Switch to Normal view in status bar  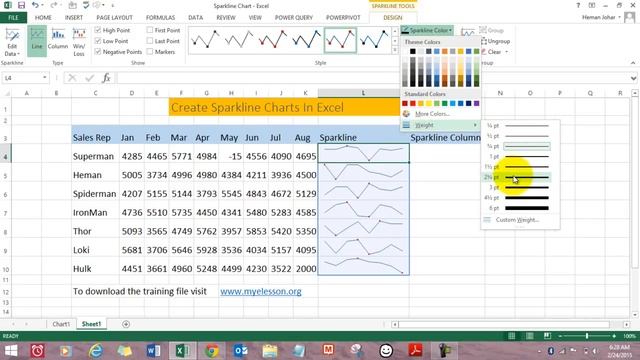click(x=511, y=336)
